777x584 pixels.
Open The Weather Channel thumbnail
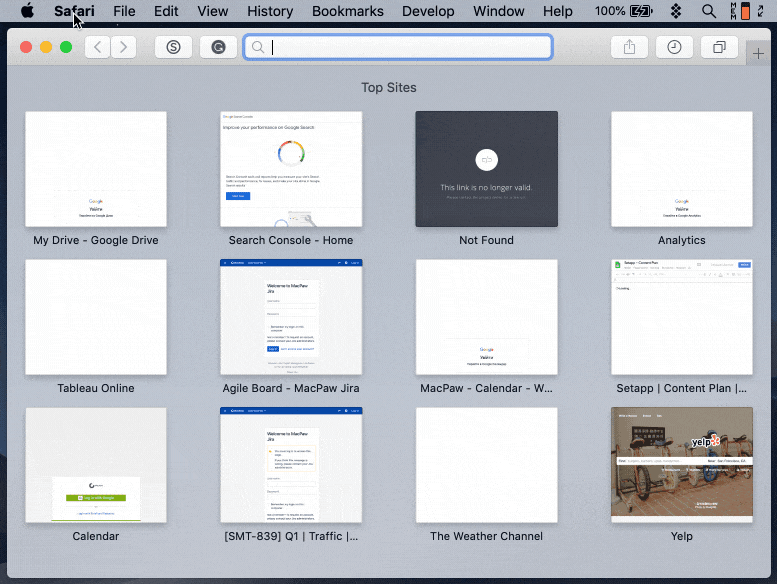tap(486, 465)
